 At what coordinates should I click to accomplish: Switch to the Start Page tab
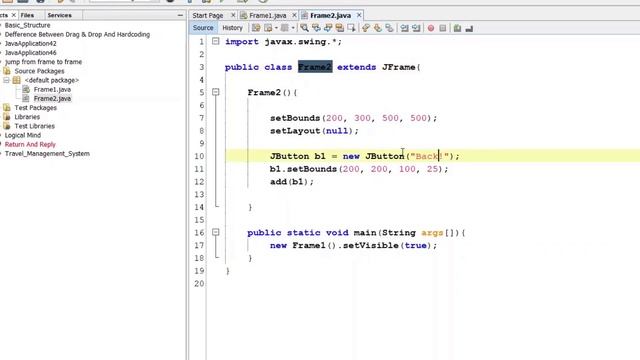point(208,16)
